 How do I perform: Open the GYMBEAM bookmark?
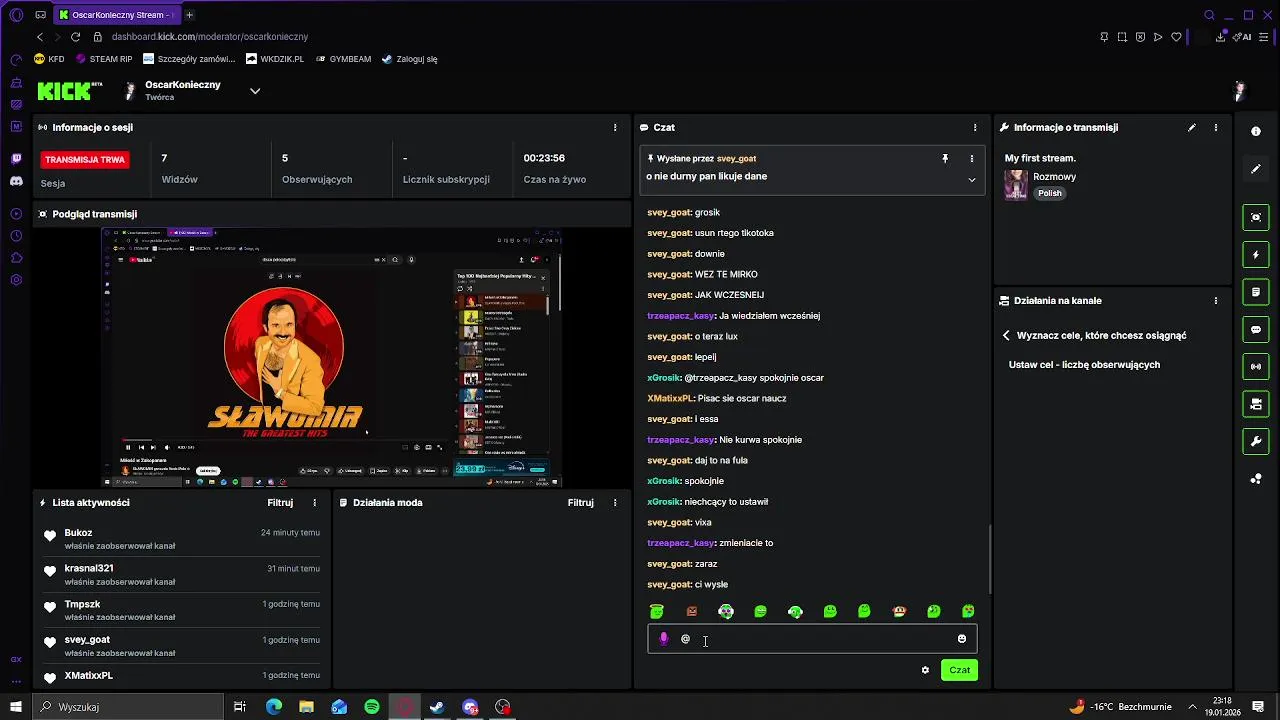tap(343, 59)
